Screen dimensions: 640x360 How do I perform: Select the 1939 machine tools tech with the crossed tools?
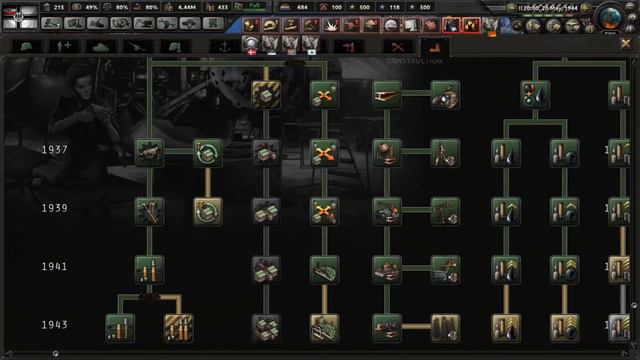tap(149, 211)
